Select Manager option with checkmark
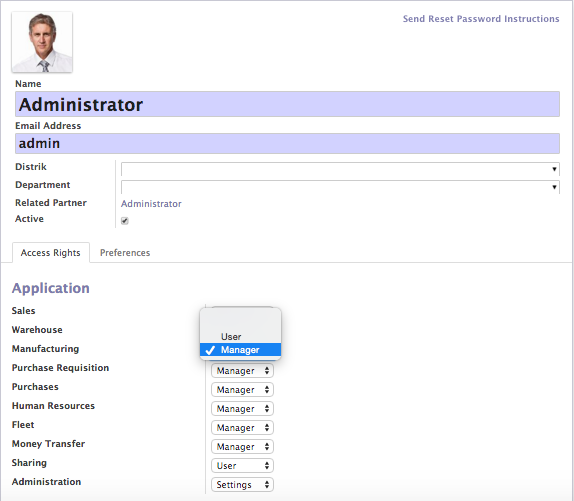The height and width of the screenshot is (501, 574). click(x=241, y=350)
